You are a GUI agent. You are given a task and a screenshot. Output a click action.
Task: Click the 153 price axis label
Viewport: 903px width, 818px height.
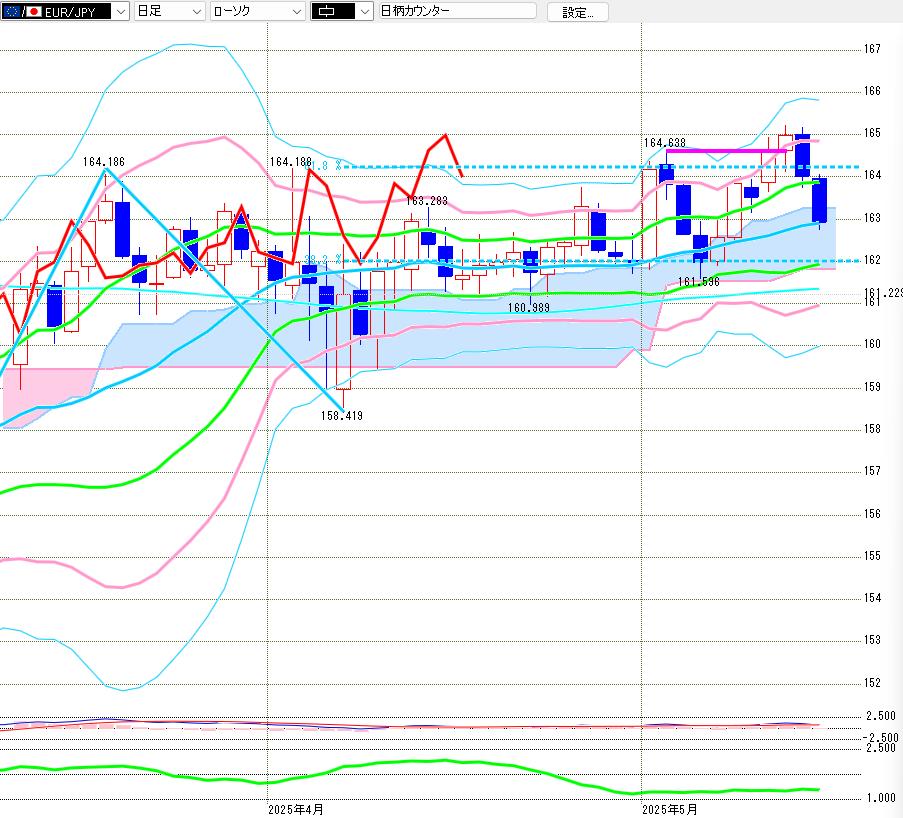coord(872,640)
